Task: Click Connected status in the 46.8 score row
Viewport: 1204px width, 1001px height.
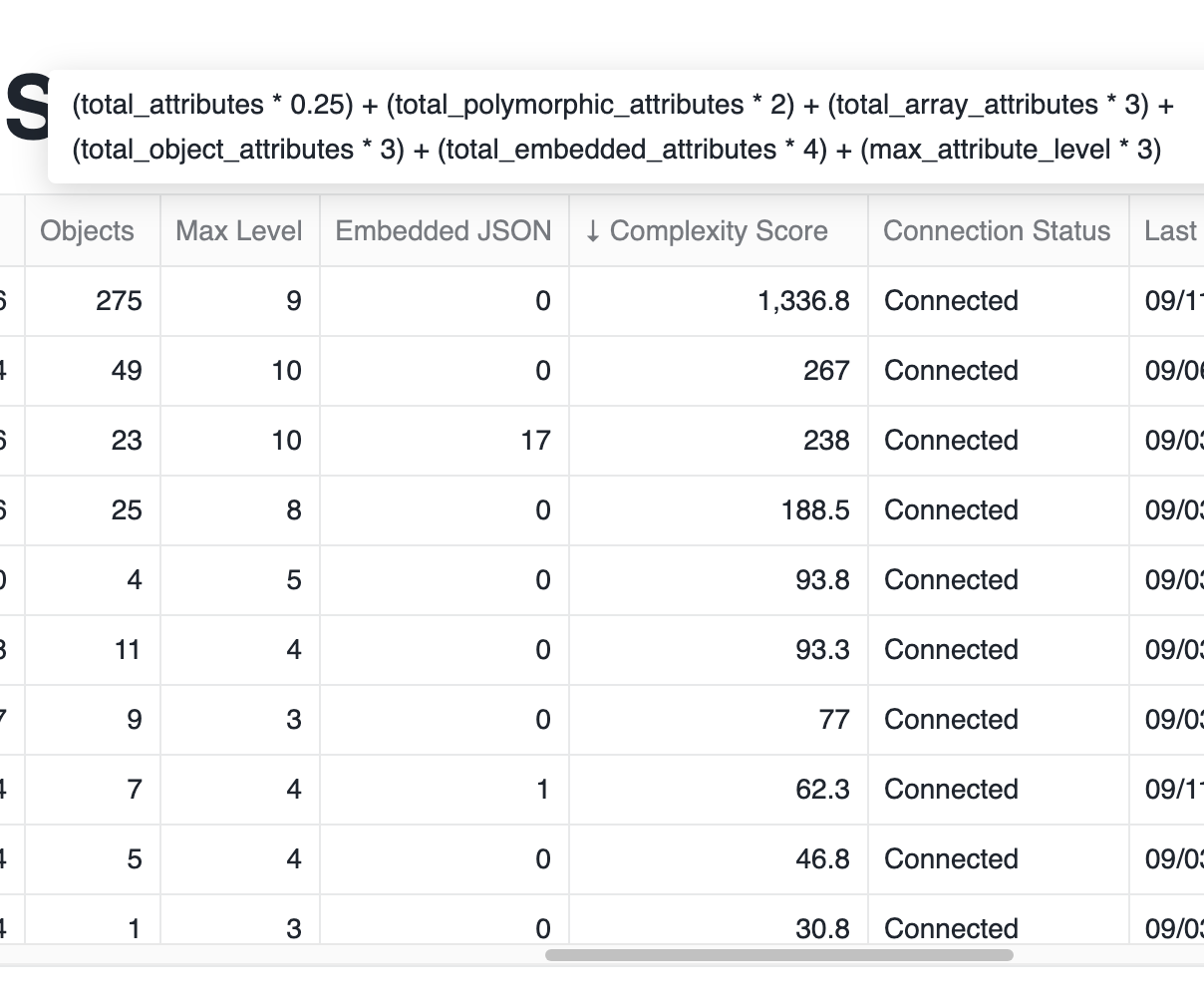Action: coord(951,859)
